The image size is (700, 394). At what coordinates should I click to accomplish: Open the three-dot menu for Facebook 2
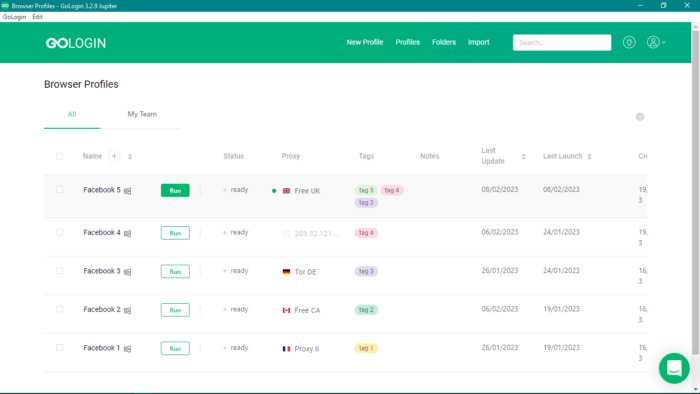point(200,310)
